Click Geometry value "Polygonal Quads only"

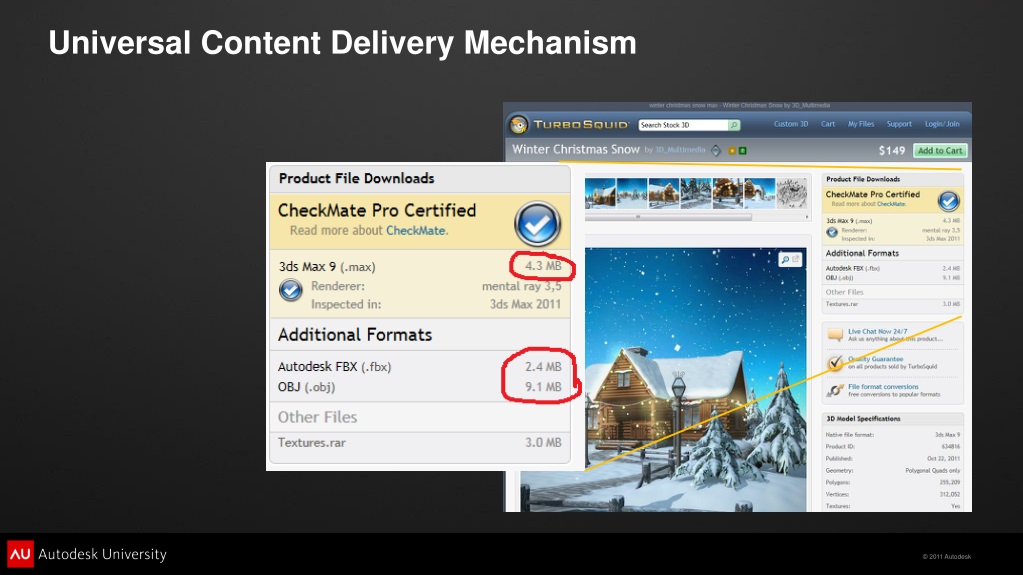pos(932,470)
